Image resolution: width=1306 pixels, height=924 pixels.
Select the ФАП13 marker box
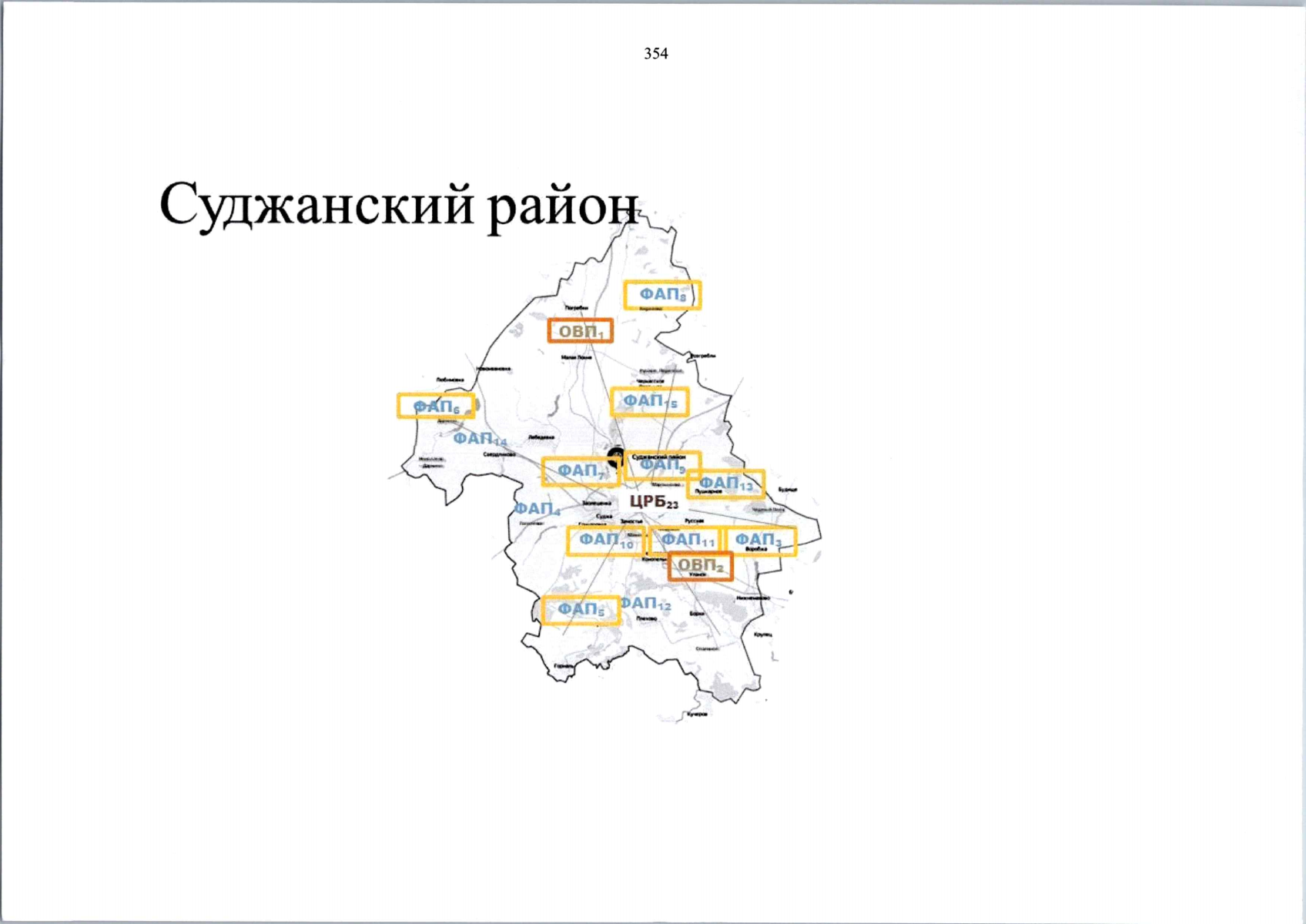[725, 484]
